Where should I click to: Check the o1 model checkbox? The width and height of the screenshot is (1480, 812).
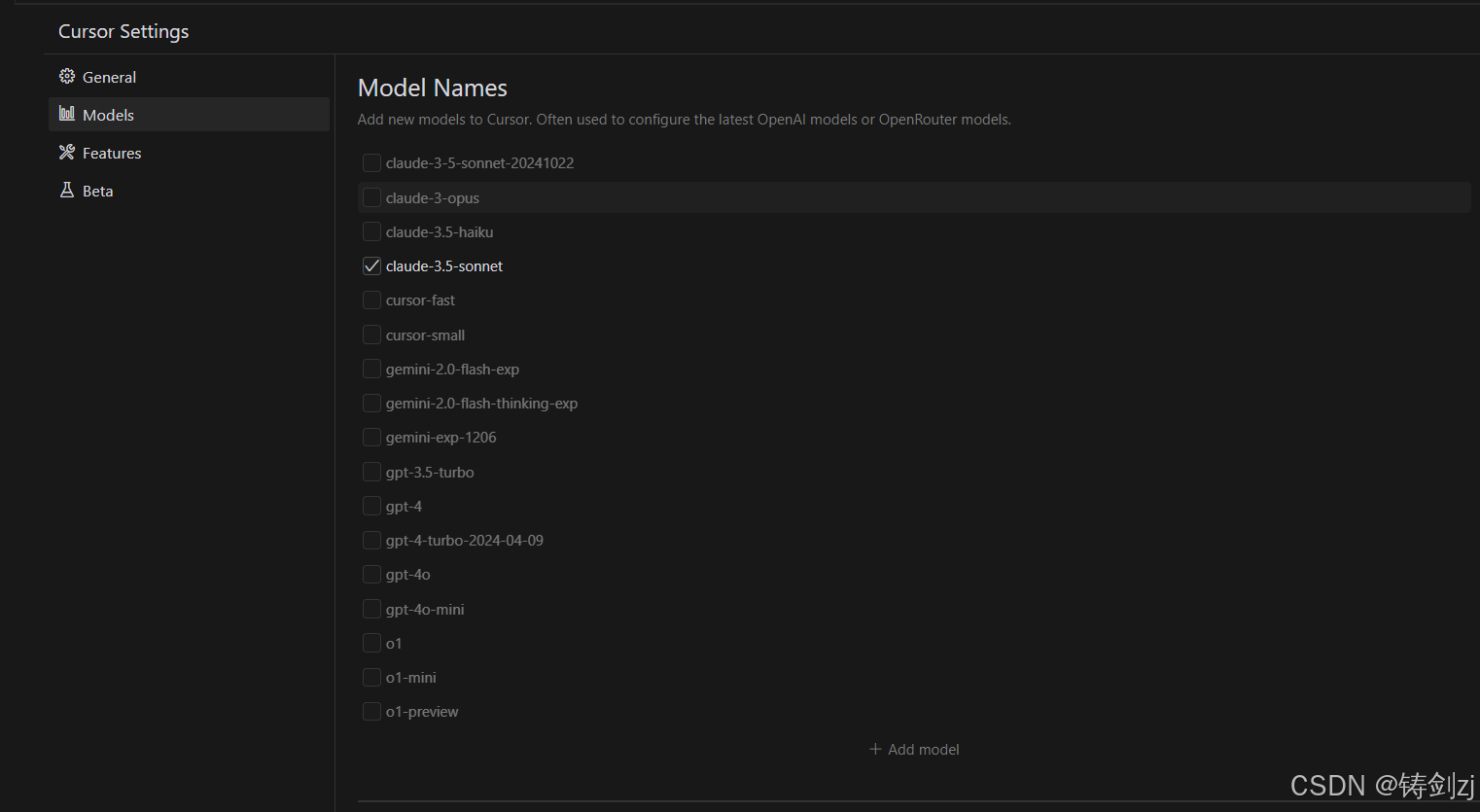point(371,643)
